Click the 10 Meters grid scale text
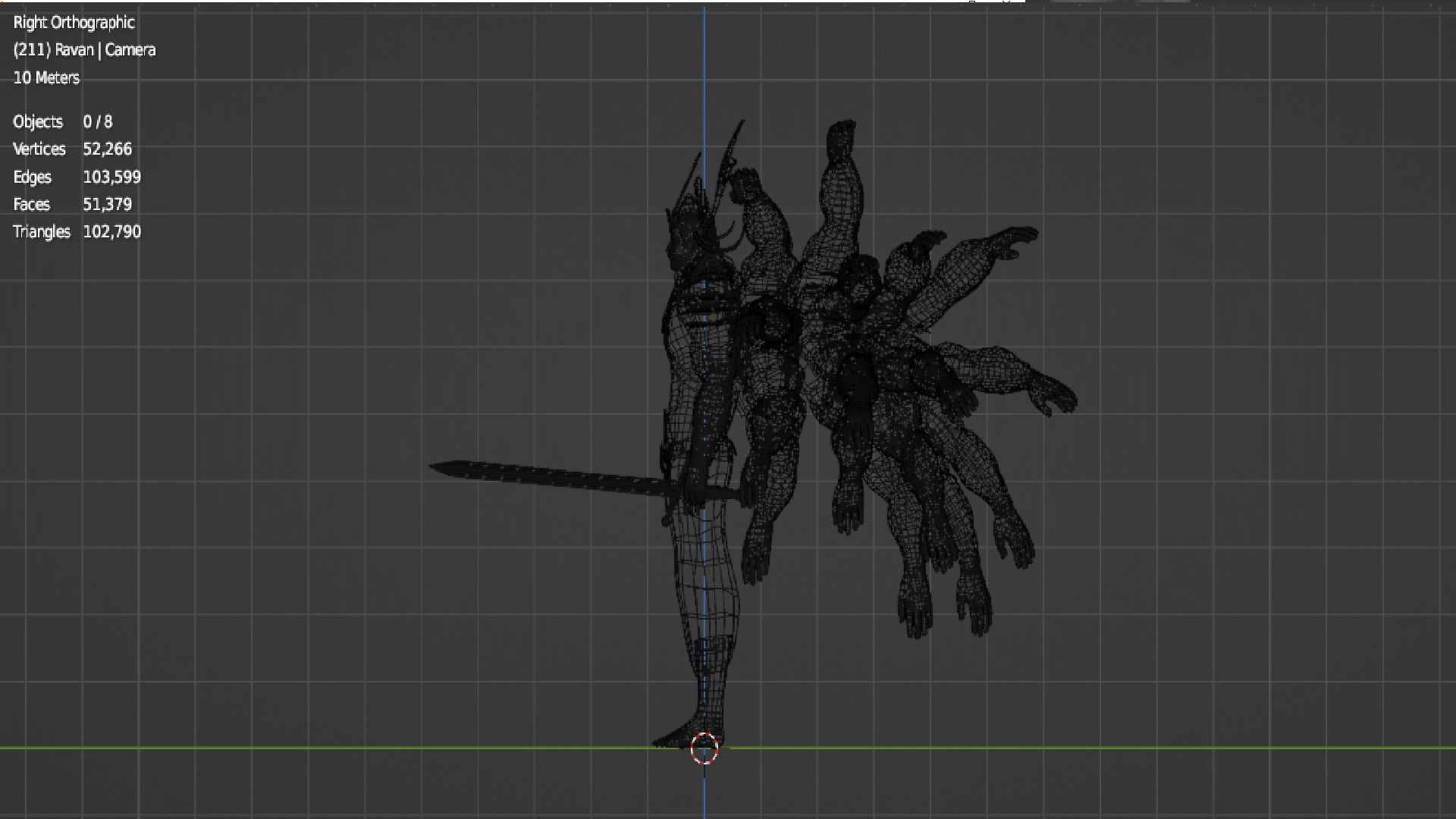This screenshot has width=1456, height=819. 46,78
